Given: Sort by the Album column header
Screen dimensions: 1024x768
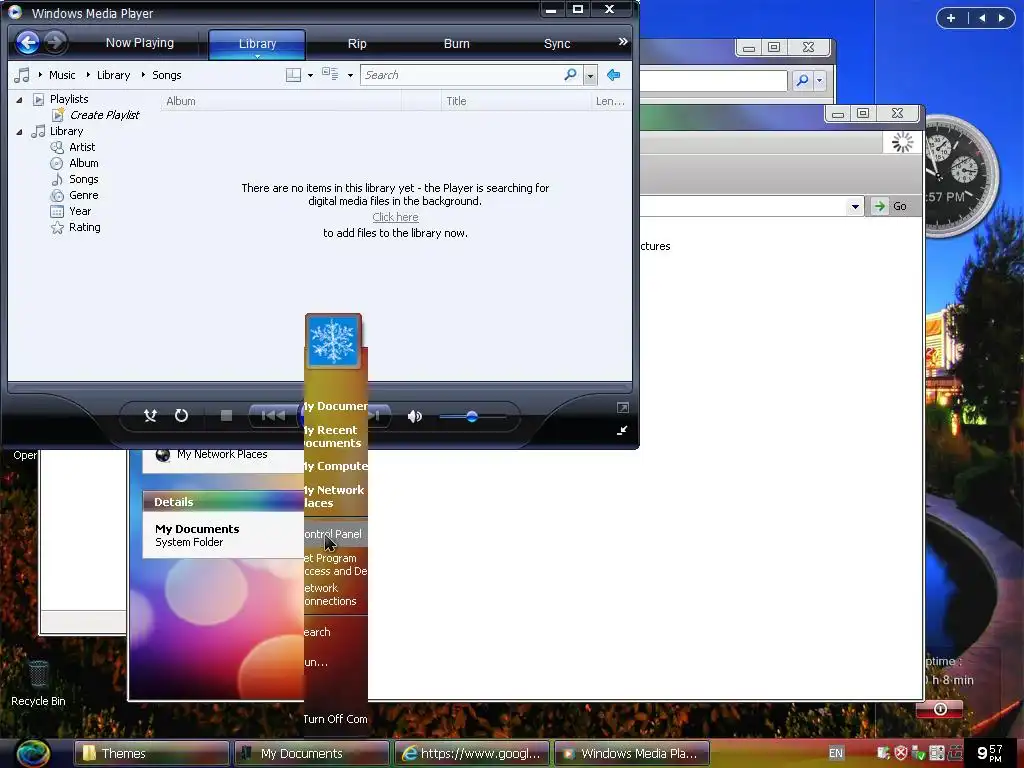Looking at the screenshot, I should click(281, 101).
